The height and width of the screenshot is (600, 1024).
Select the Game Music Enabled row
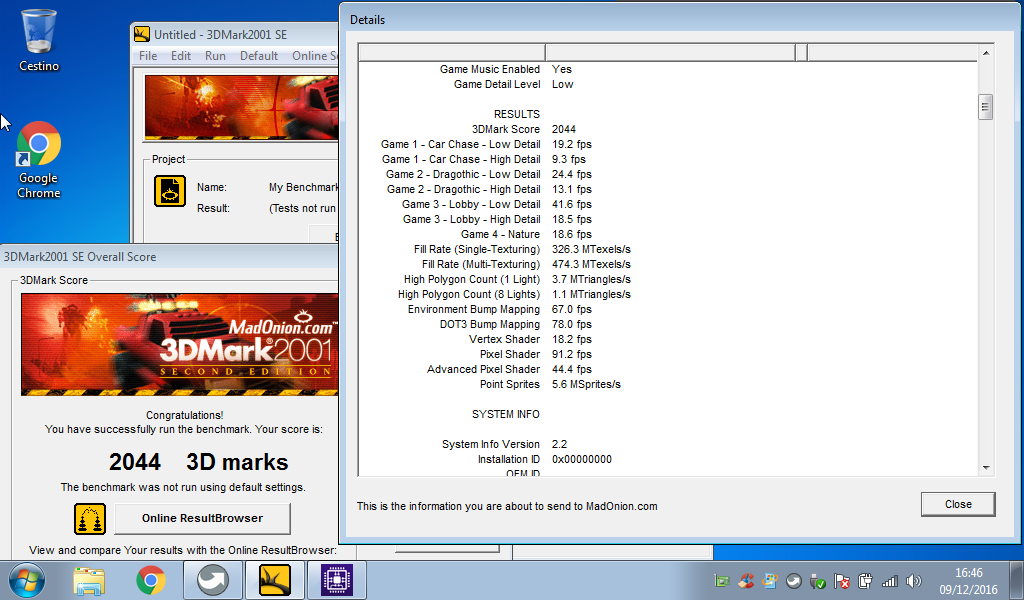pos(505,69)
